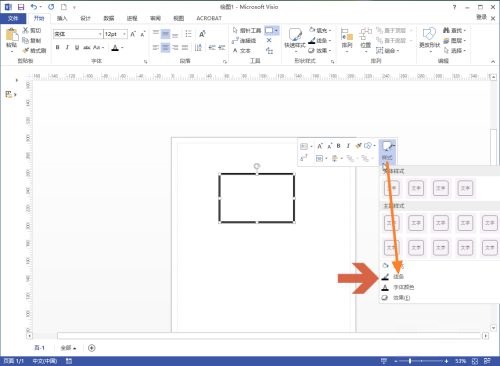This screenshot has height=366, width=500.
Task: Switch to the Insert (插入) tab
Action: [62, 18]
